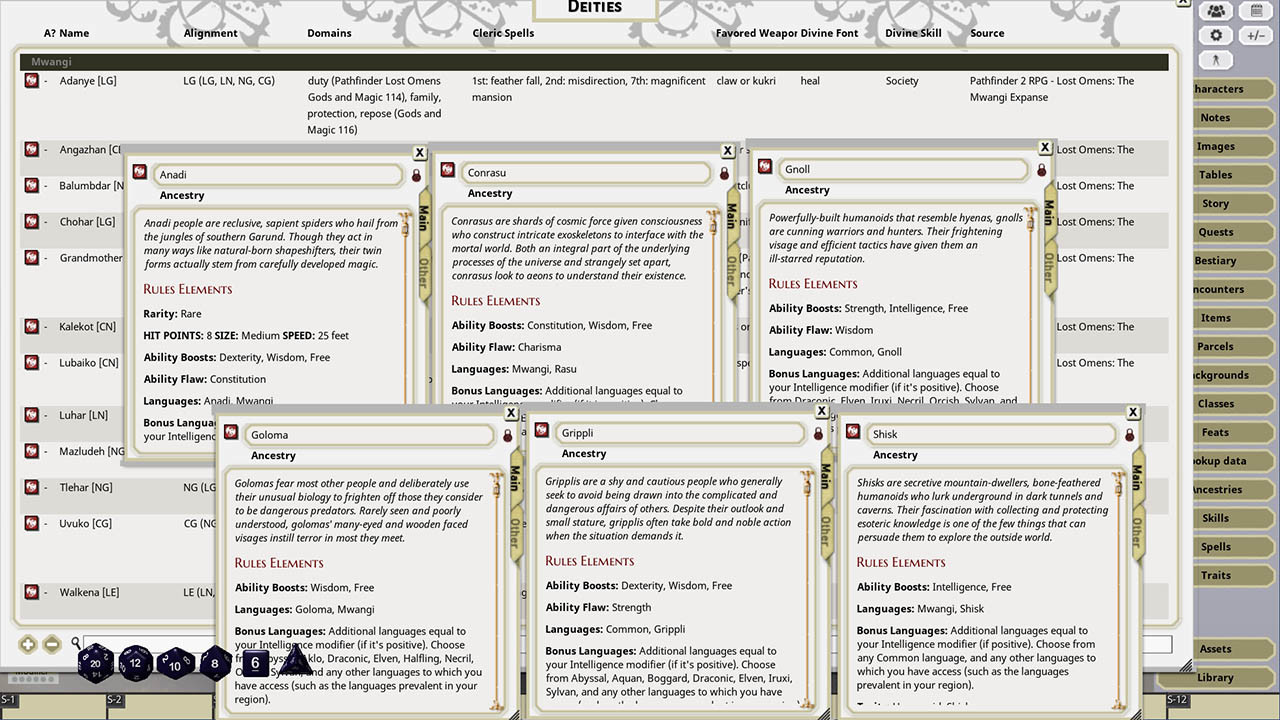Click the minus button below the list
Viewport: 1280px width, 720px height.
coord(52,645)
